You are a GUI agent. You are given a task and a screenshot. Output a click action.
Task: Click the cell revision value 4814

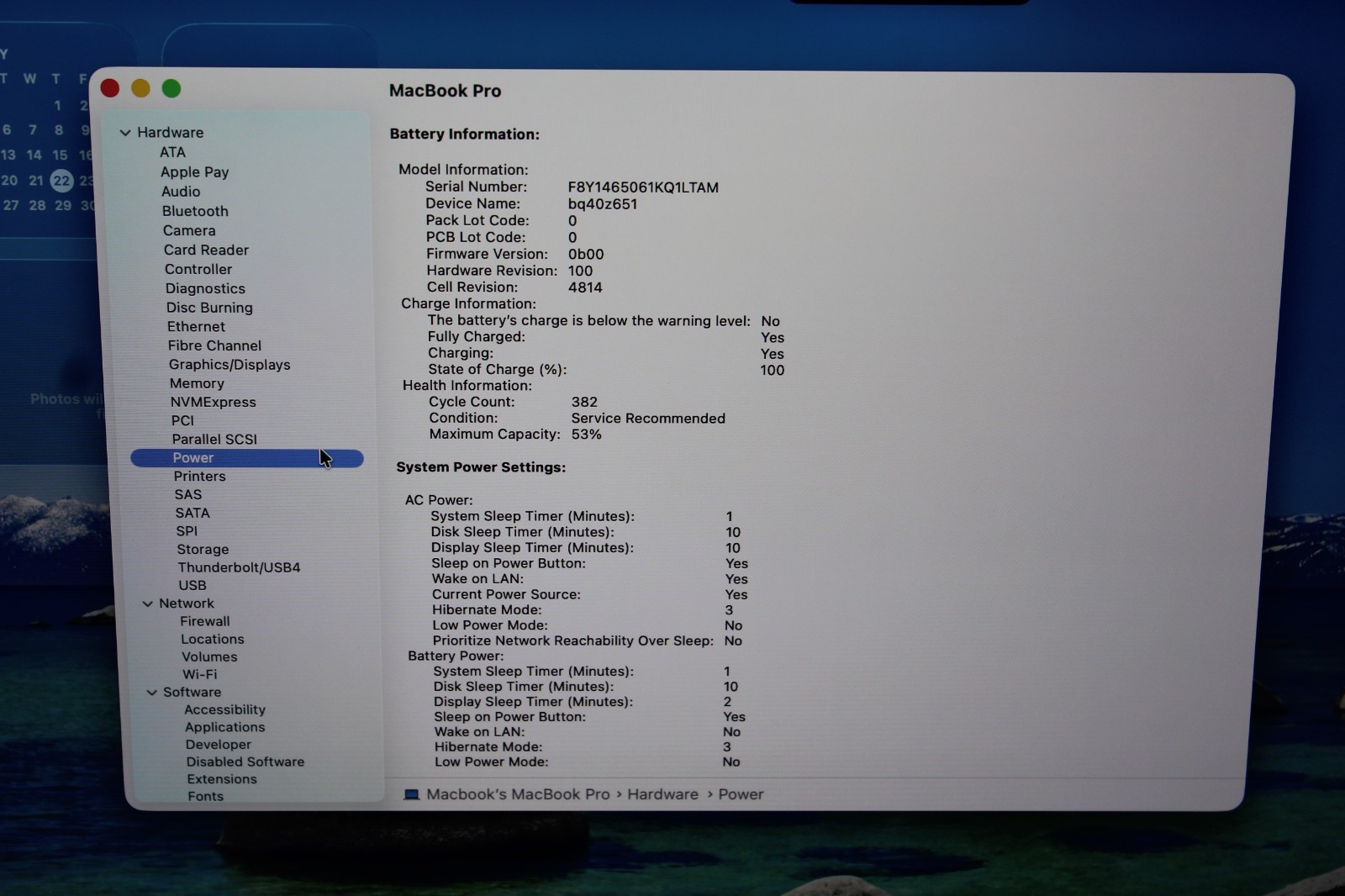click(585, 287)
